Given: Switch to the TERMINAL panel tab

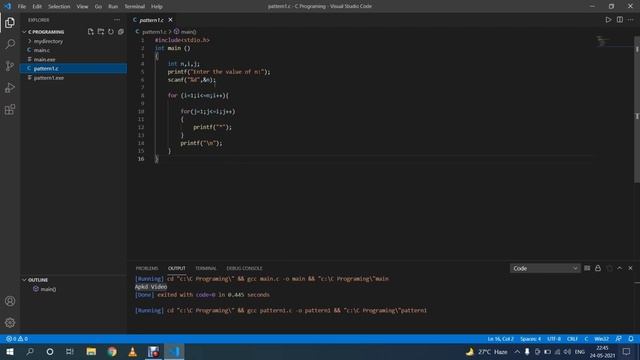Looking at the screenshot, I should pos(206,268).
